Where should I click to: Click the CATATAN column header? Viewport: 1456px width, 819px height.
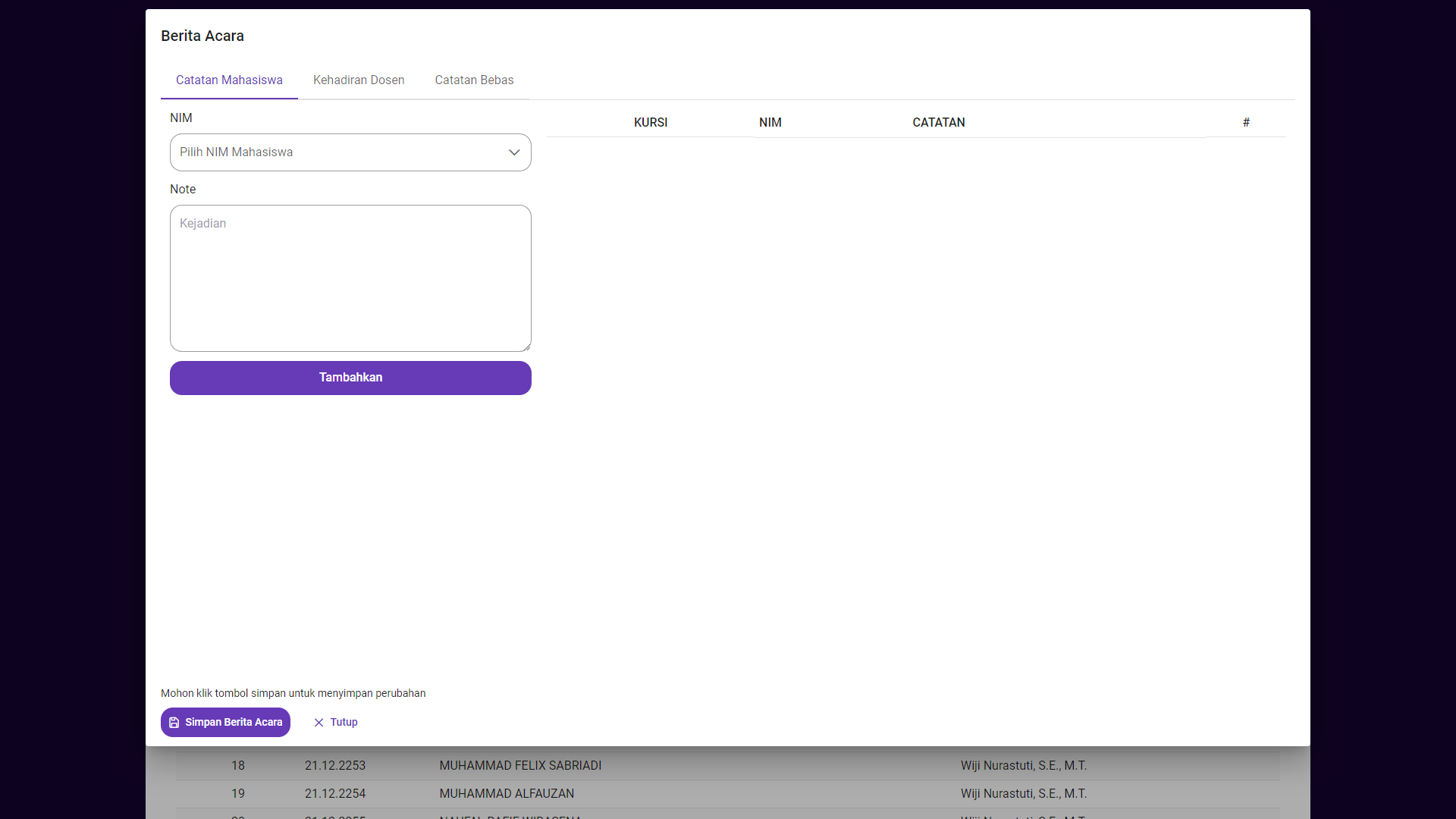938,123
